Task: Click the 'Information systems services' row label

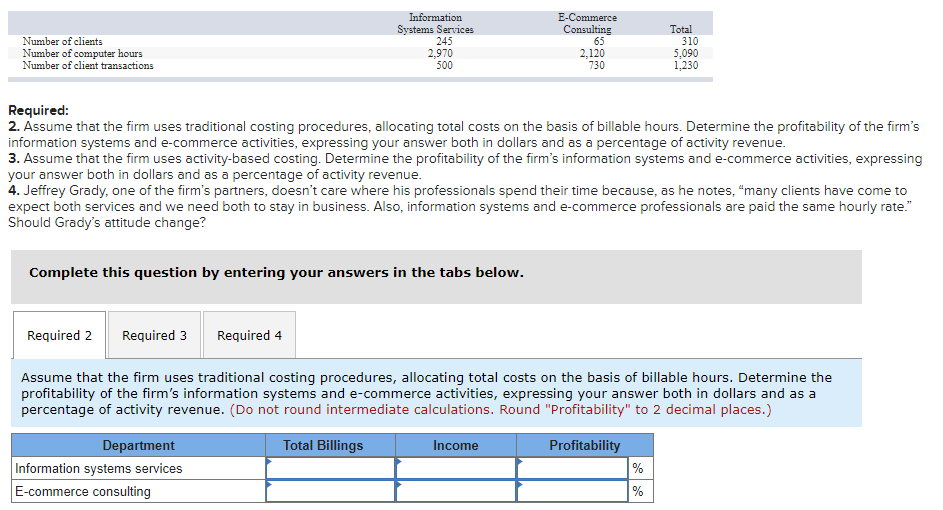Action: [99, 468]
